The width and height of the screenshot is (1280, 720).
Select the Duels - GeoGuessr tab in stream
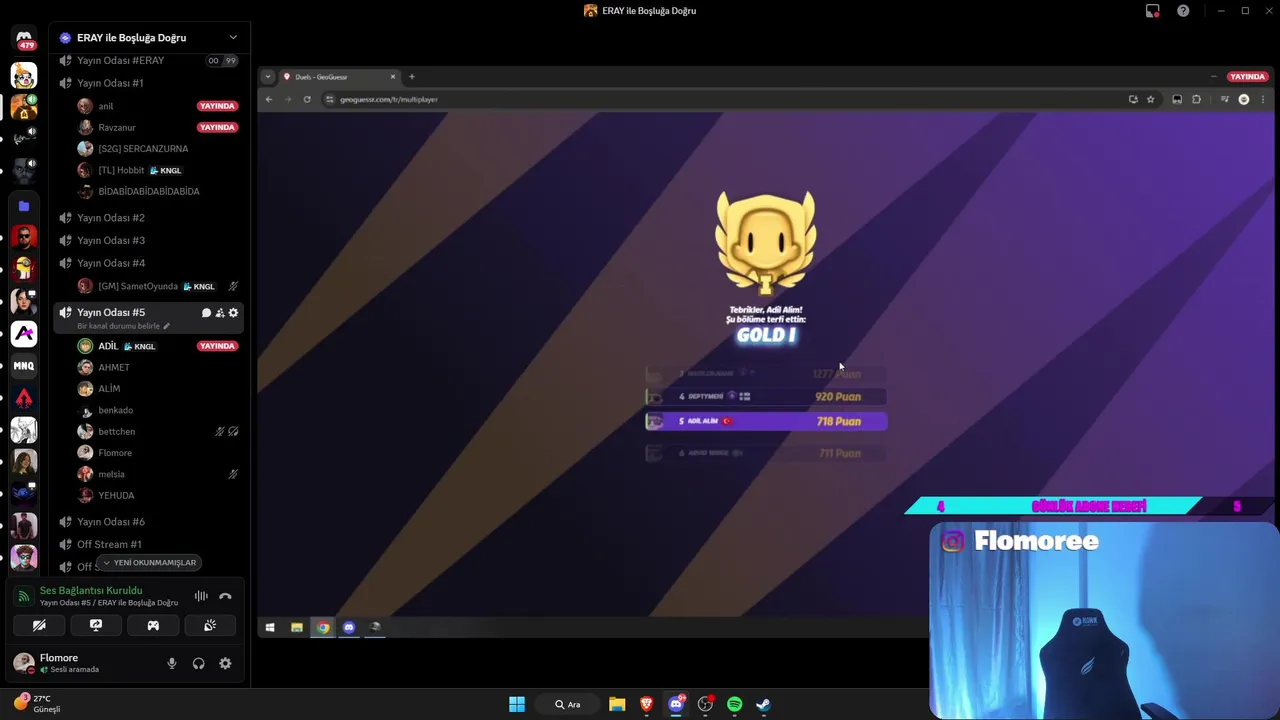click(x=338, y=77)
